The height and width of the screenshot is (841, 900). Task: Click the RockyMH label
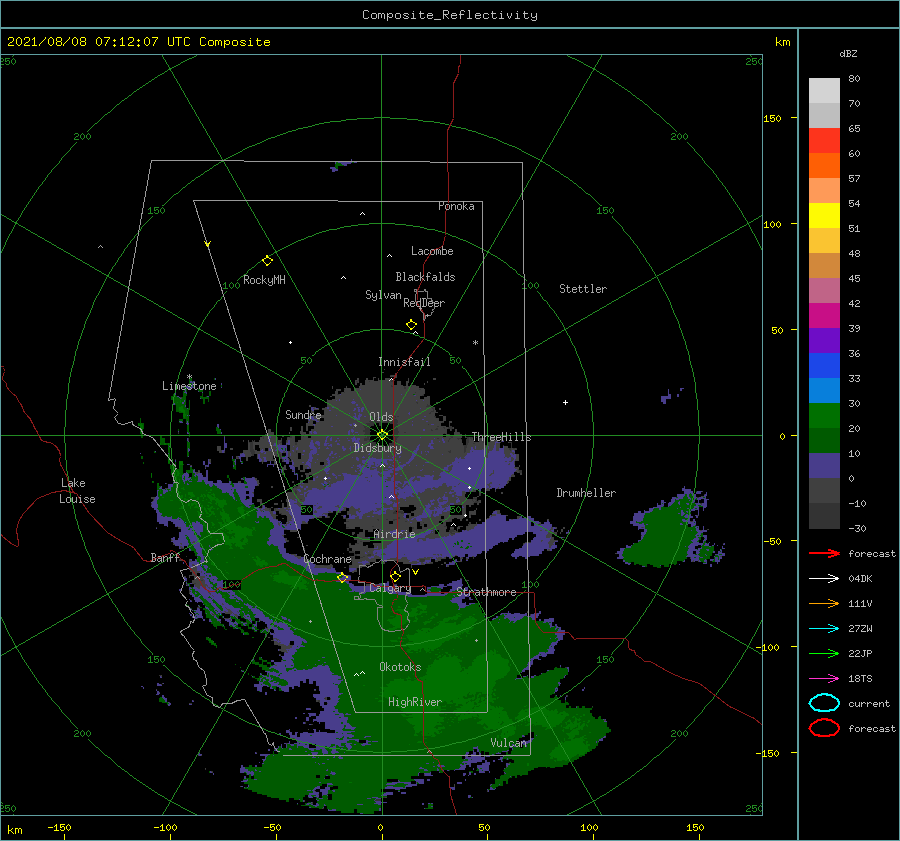pos(264,280)
